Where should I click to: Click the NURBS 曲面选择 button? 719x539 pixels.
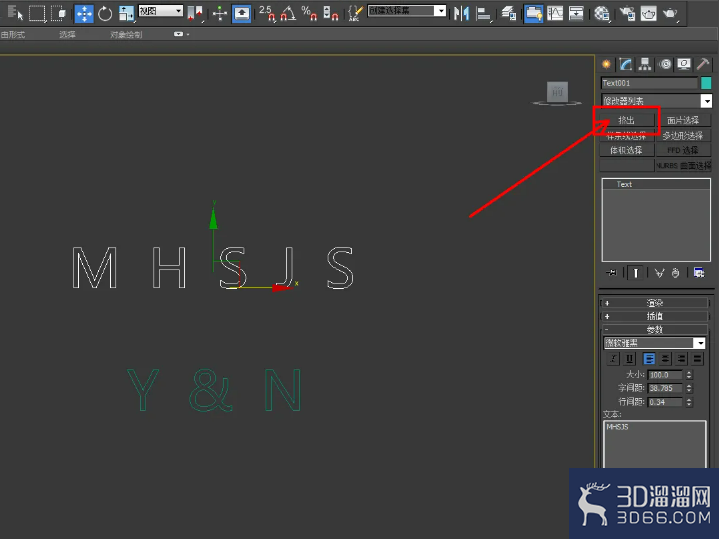(x=683, y=165)
